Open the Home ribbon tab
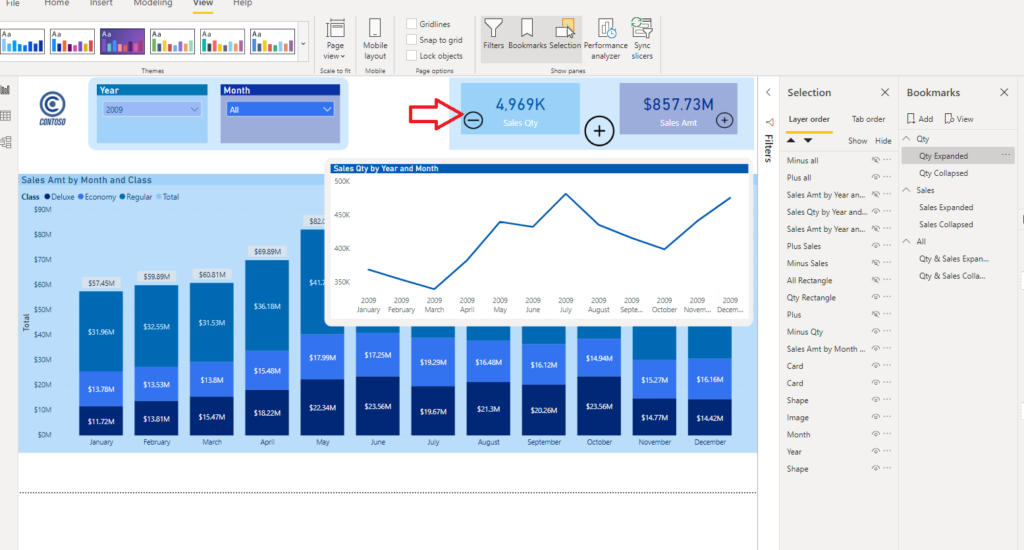This screenshot has height=550, width=1024. click(56, 3)
